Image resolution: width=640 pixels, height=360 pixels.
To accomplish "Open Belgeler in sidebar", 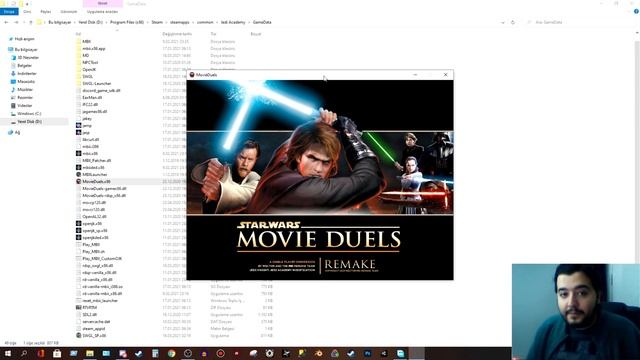I will pos(24,65).
